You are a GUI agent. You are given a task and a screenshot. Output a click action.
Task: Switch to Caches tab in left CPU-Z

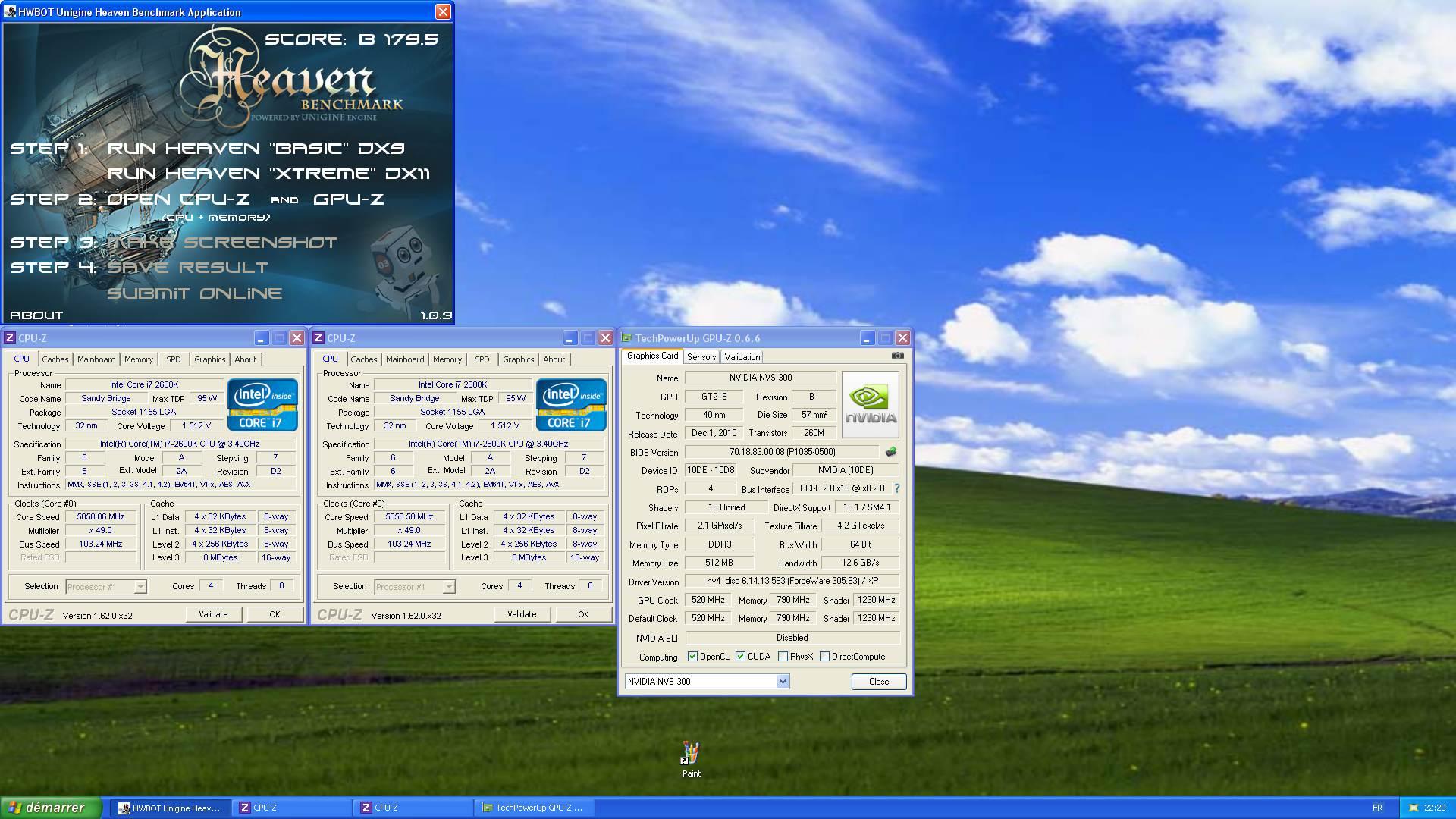click(55, 359)
